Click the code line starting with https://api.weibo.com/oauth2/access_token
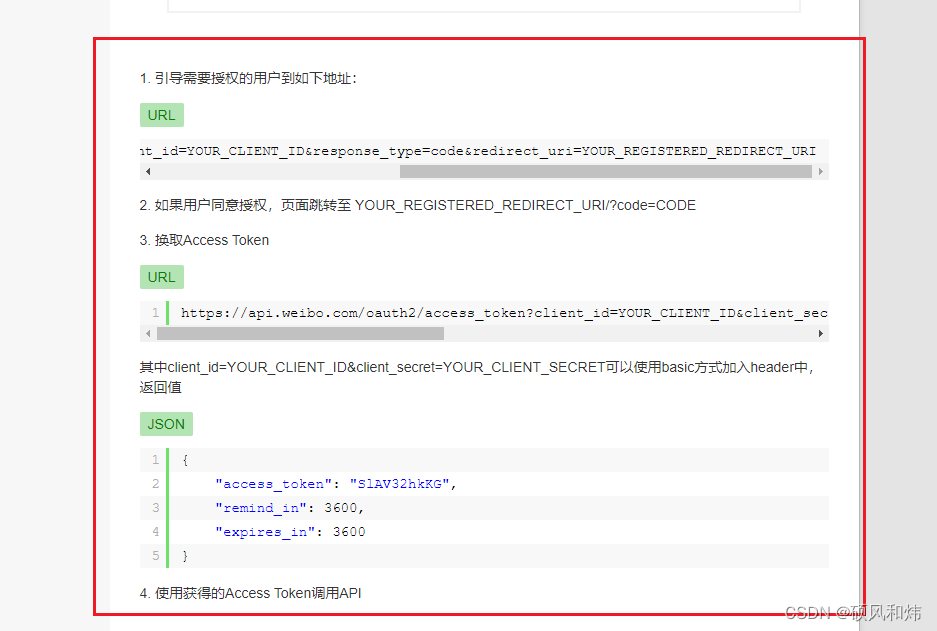937x631 pixels. click(x=504, y=313)
